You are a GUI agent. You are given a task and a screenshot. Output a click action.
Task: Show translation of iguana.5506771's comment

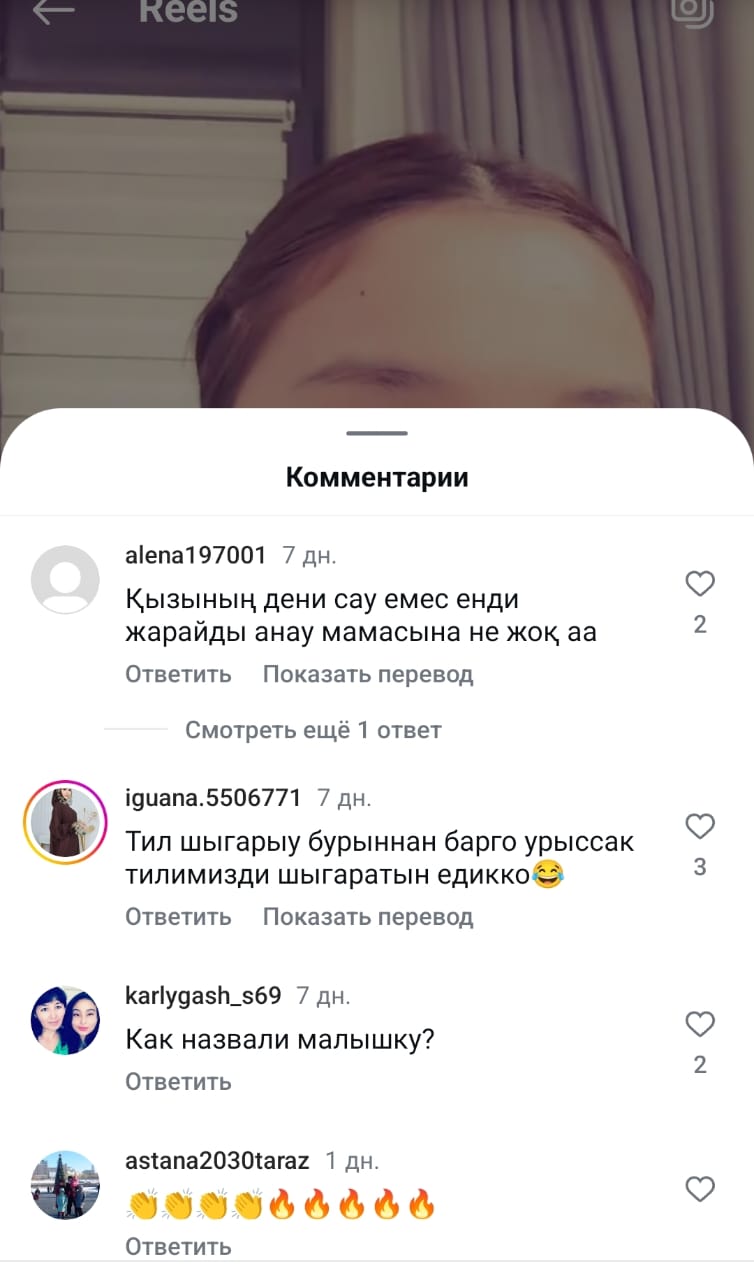tap(368, 917)
